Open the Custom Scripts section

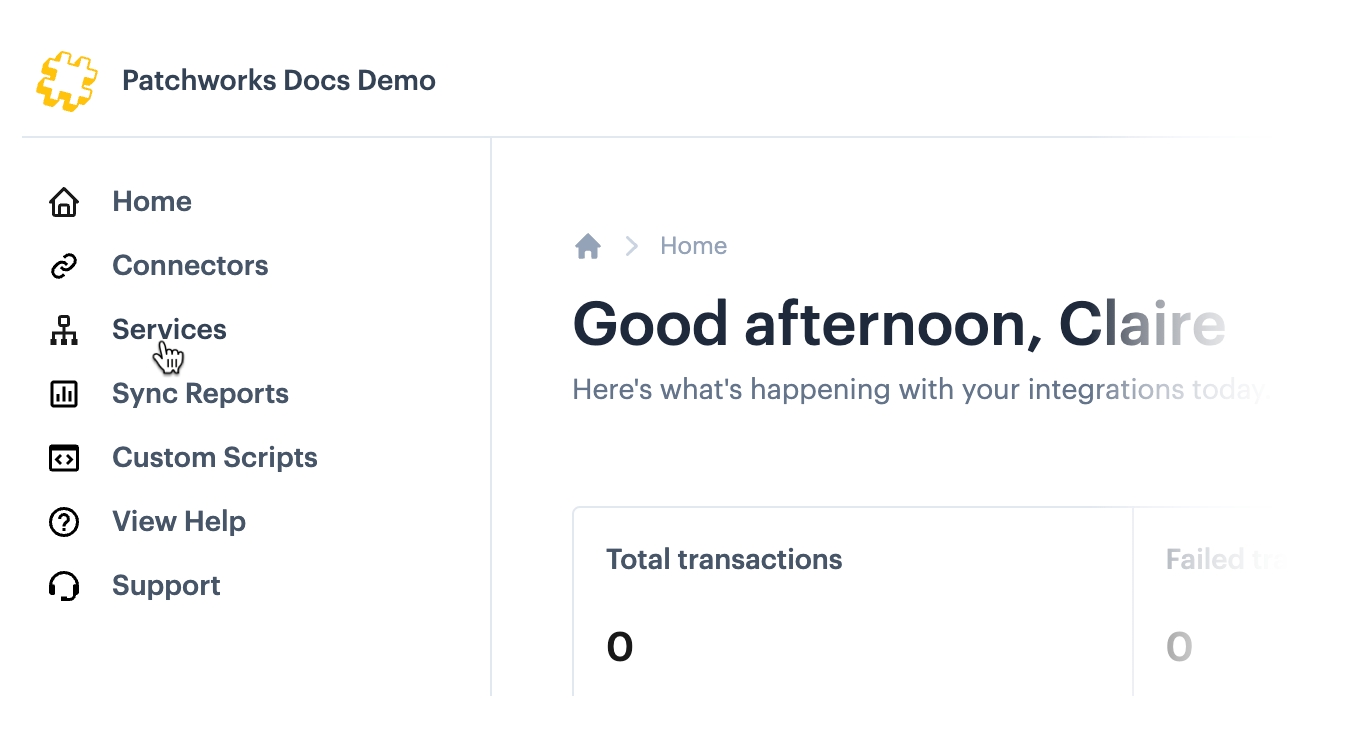[215, 458]
